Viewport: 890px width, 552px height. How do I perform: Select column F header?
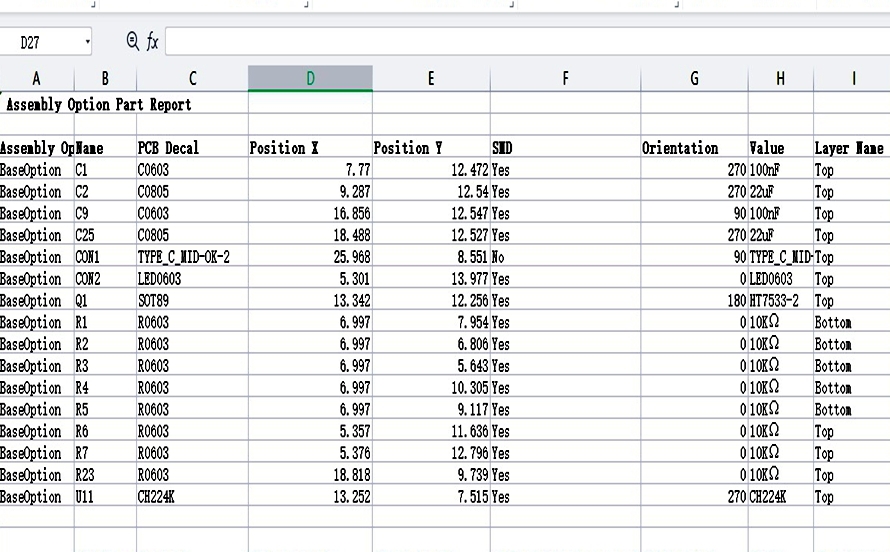point(565,78)
